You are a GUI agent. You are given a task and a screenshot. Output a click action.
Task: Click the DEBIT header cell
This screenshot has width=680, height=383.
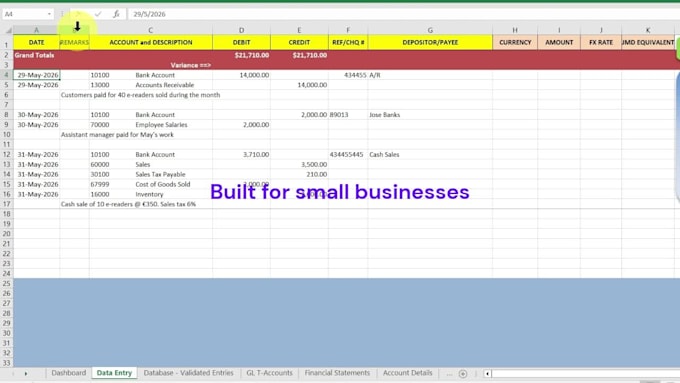point(242,43)
